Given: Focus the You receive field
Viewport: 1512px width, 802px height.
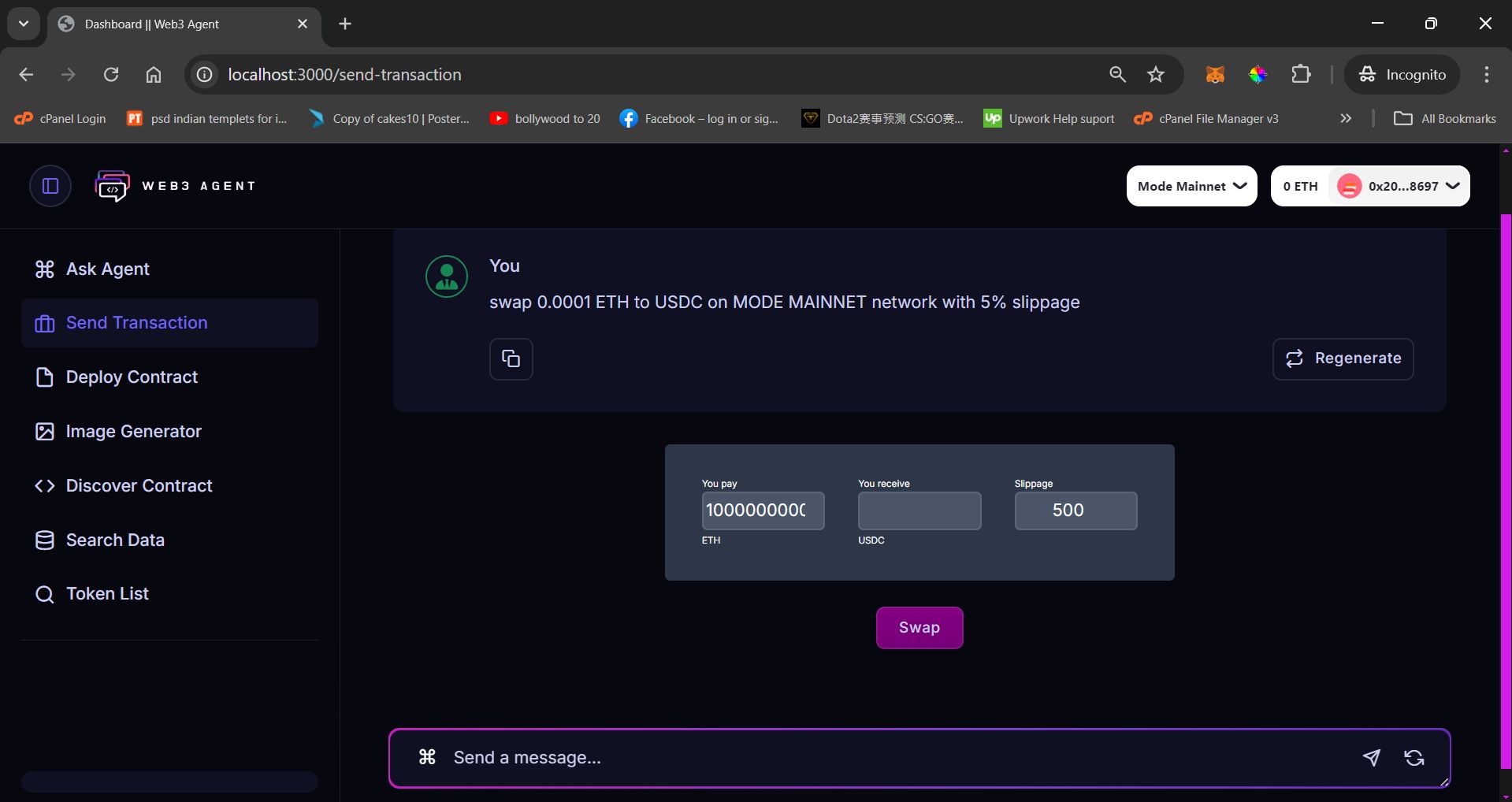Looking at the screenshot, I should coord(919,511).
